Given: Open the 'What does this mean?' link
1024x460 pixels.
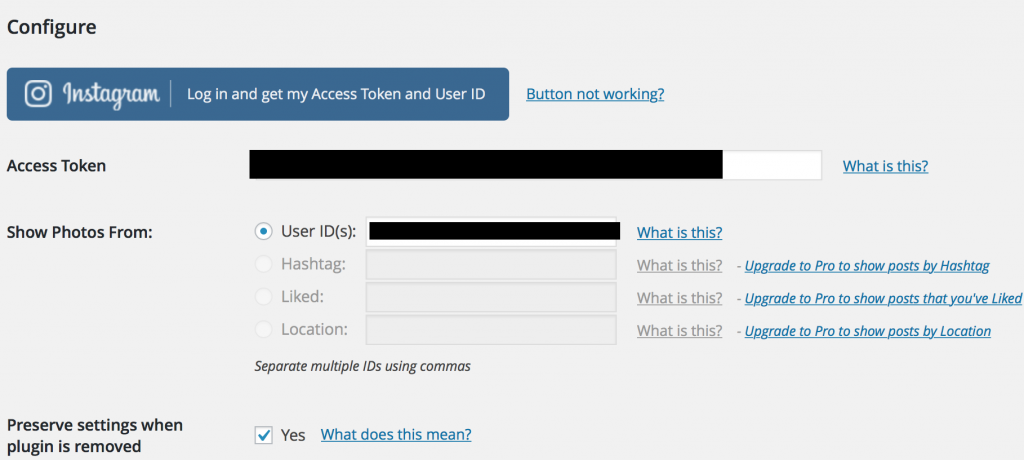Looking at the screenshot, I should tap(395, 435).
